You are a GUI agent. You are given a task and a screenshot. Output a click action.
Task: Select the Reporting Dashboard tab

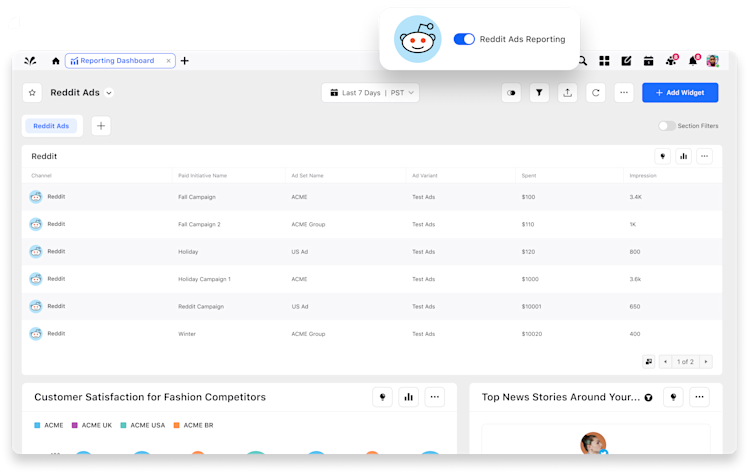pyautogui.click(x=120, y=61)
